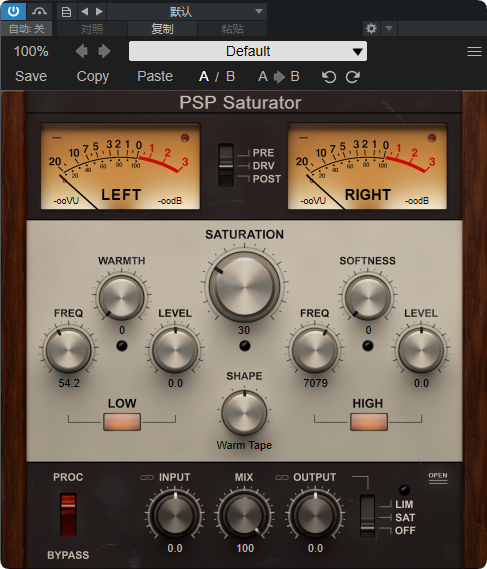The image size is (487, 569).
Task: Open the 默认 preset dropdown
Action: pos(187,12)
